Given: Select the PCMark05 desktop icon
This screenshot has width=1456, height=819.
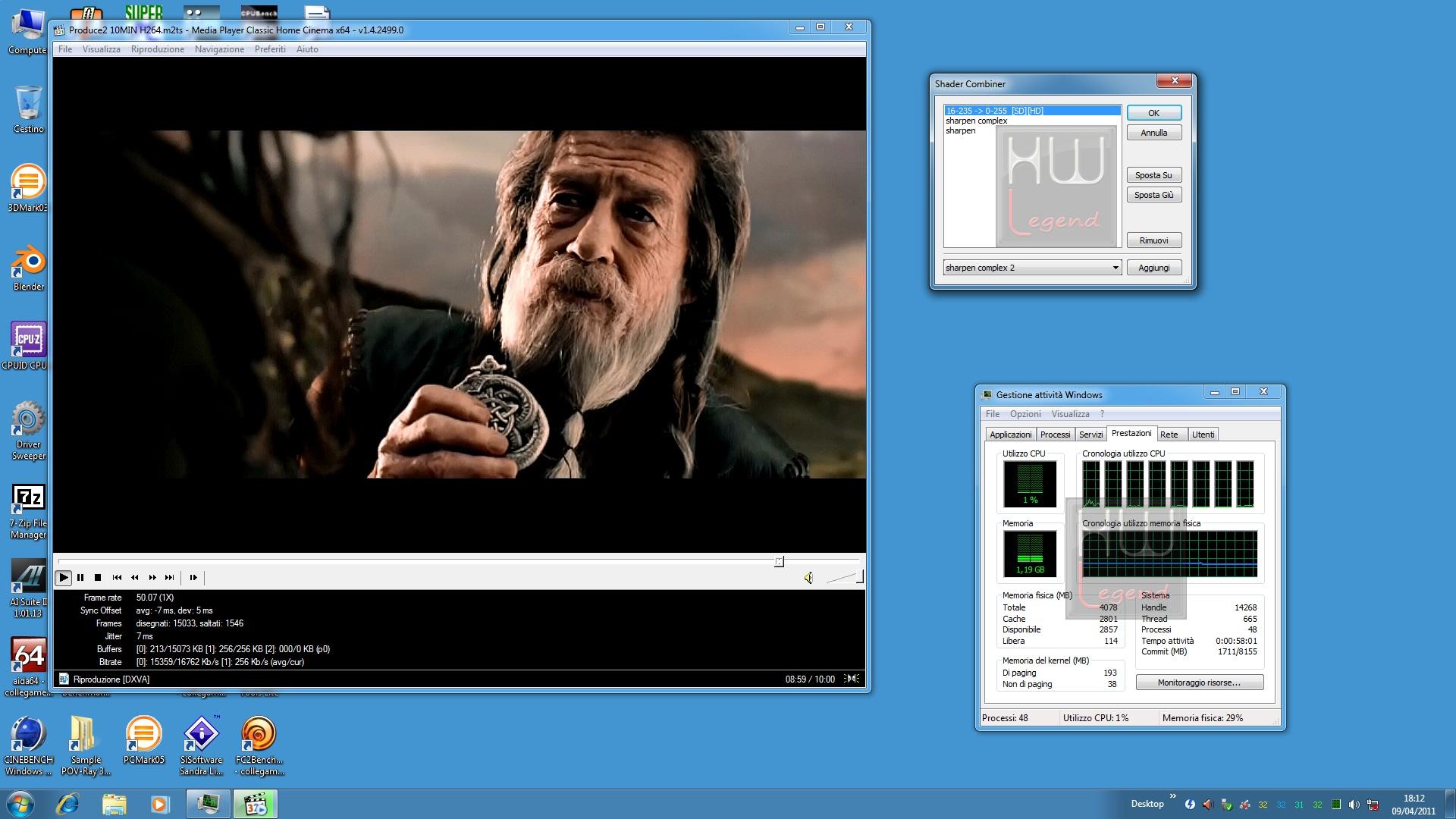Looking at the screenshot, I should click(x=143, y=740).
